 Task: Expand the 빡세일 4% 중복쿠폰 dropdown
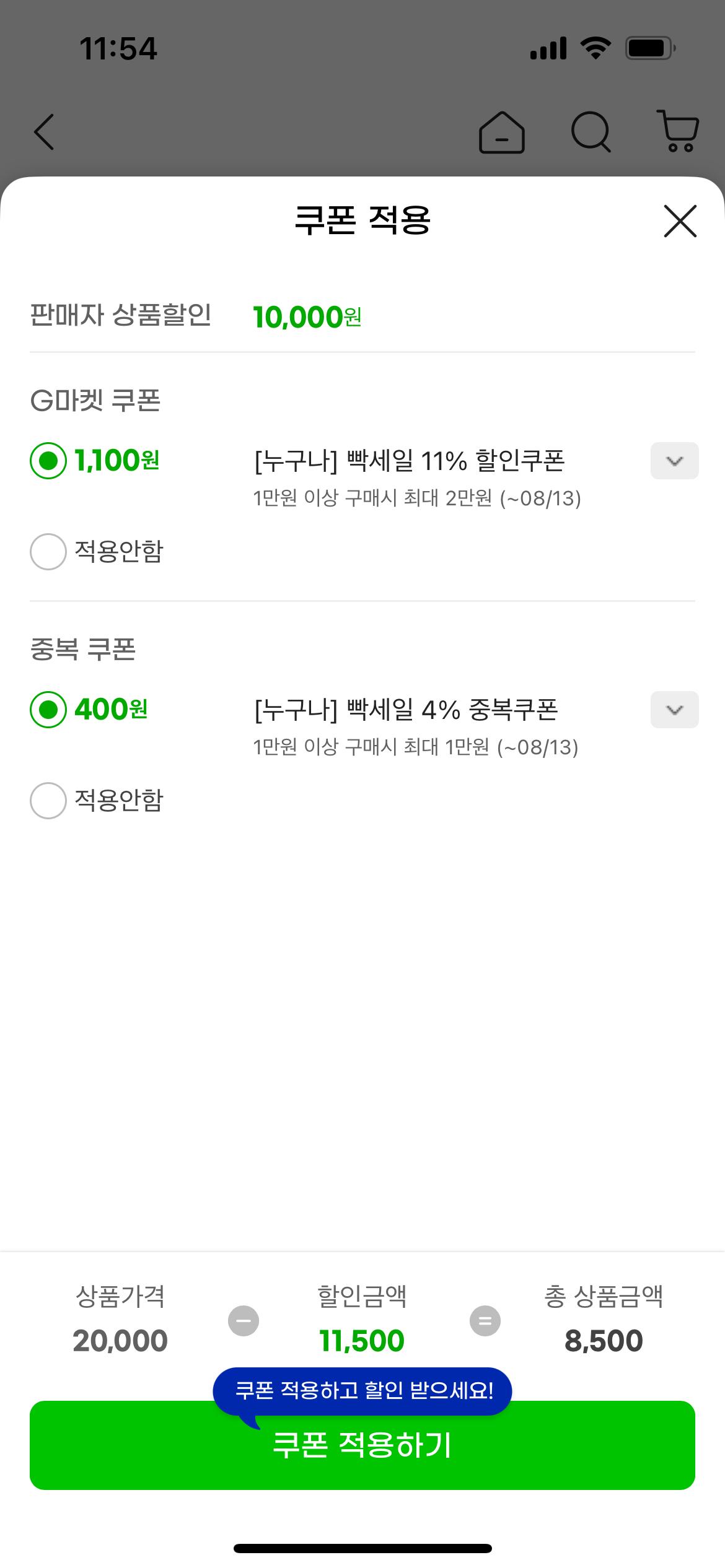[x=675, y=710]
